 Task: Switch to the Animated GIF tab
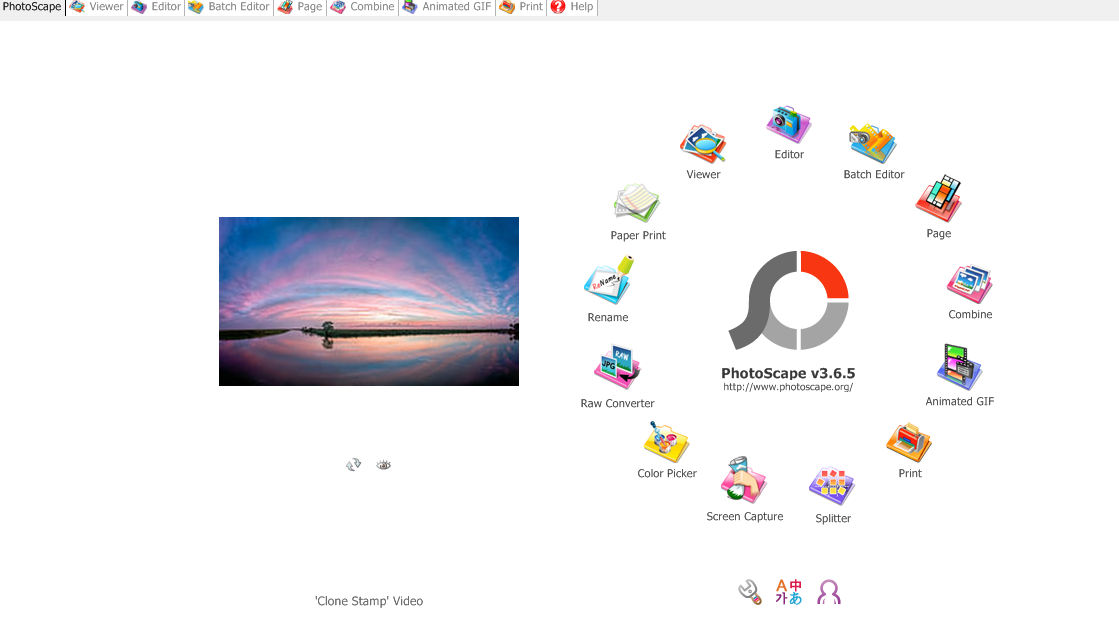click(447, 7)
